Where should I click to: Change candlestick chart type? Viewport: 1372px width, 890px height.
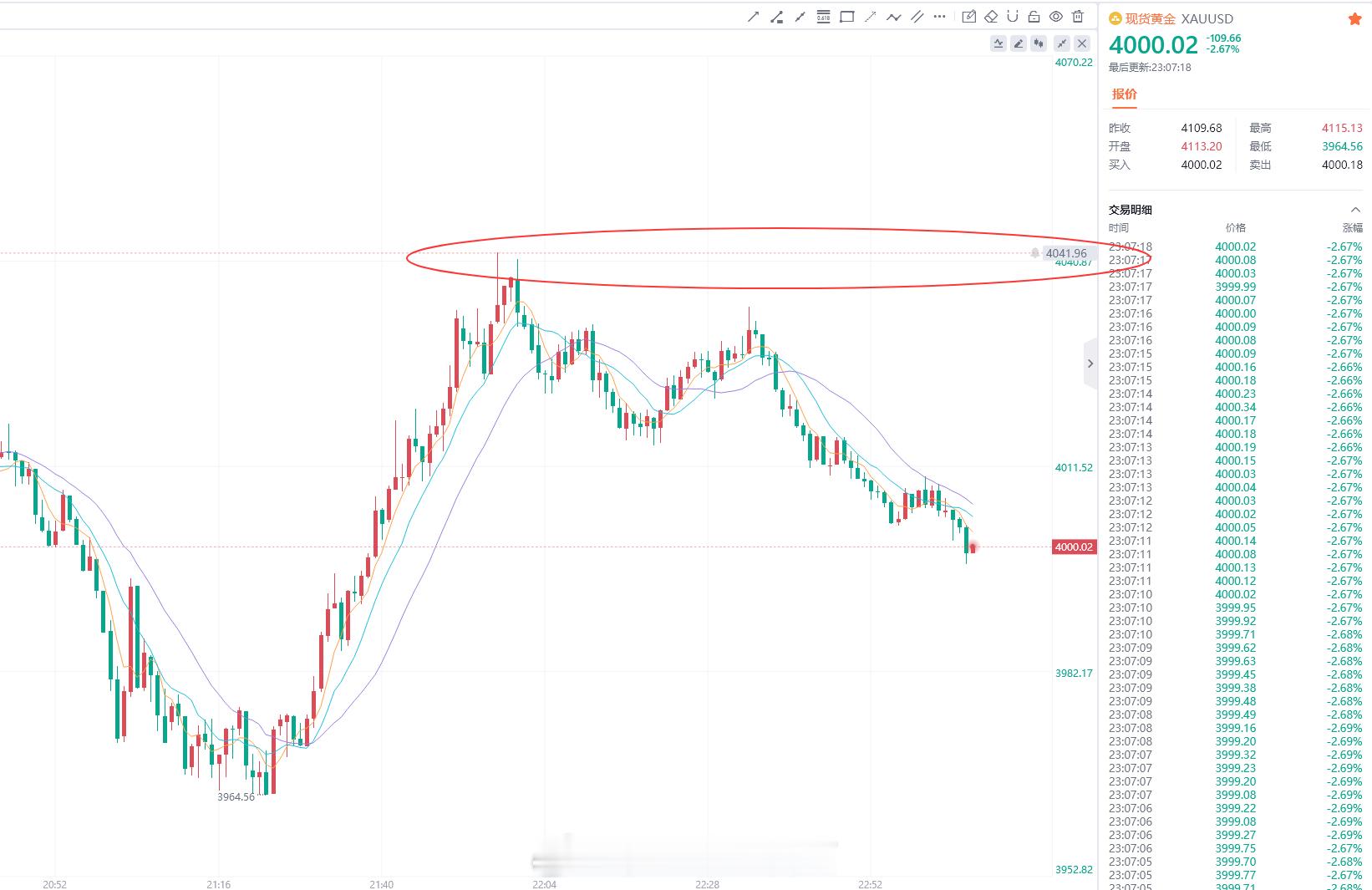1039,43
